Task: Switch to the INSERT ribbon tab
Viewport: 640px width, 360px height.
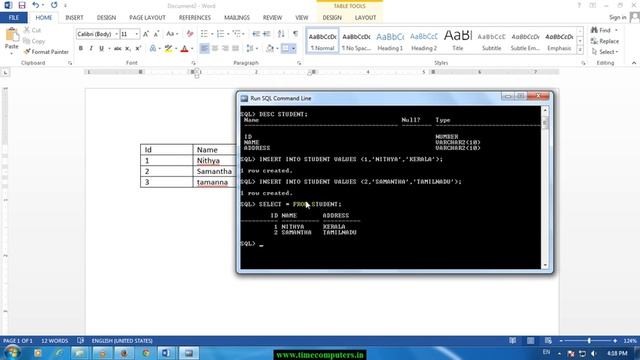Action: pyautogui.click(x=74, y=18)
